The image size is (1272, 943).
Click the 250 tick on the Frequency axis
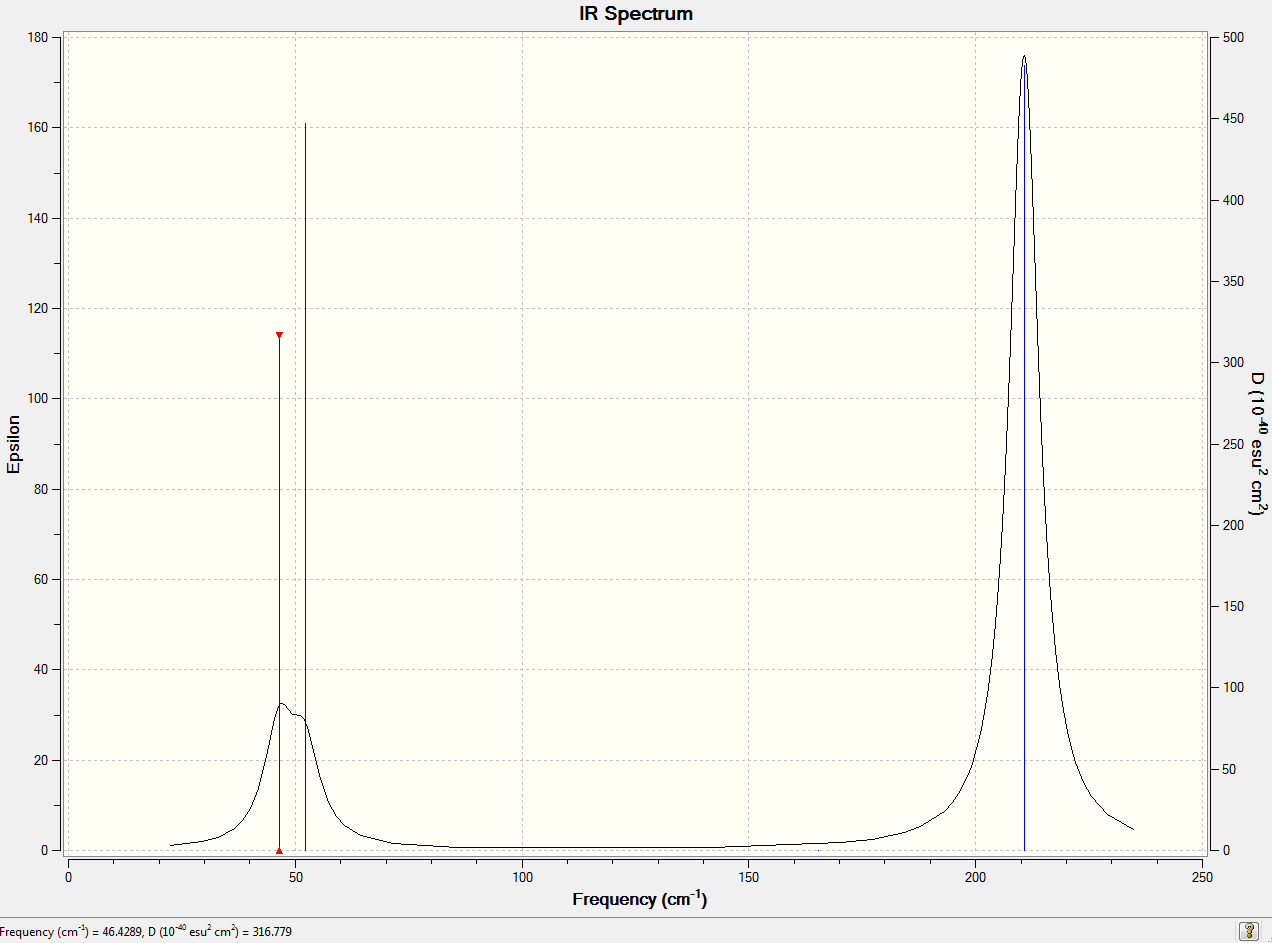[x=1203, y=876]
